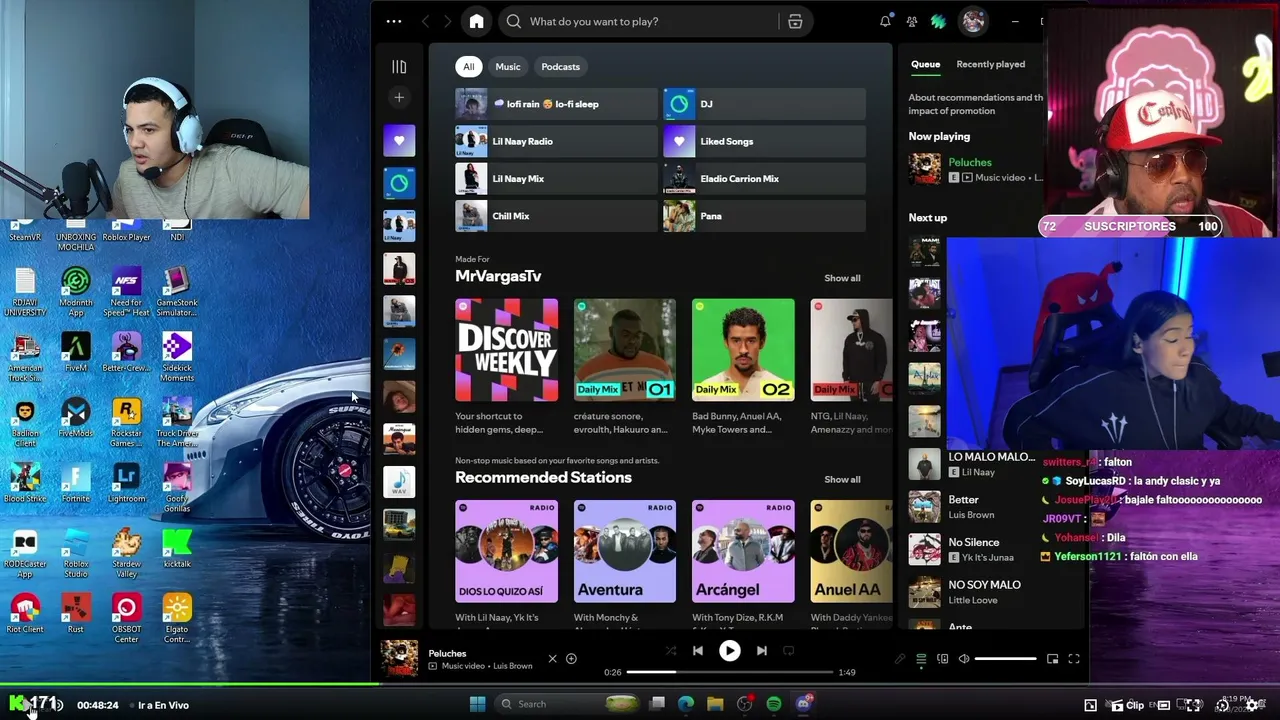
Task: Click the search field in Spotify
Action: [x=640, y=21]
